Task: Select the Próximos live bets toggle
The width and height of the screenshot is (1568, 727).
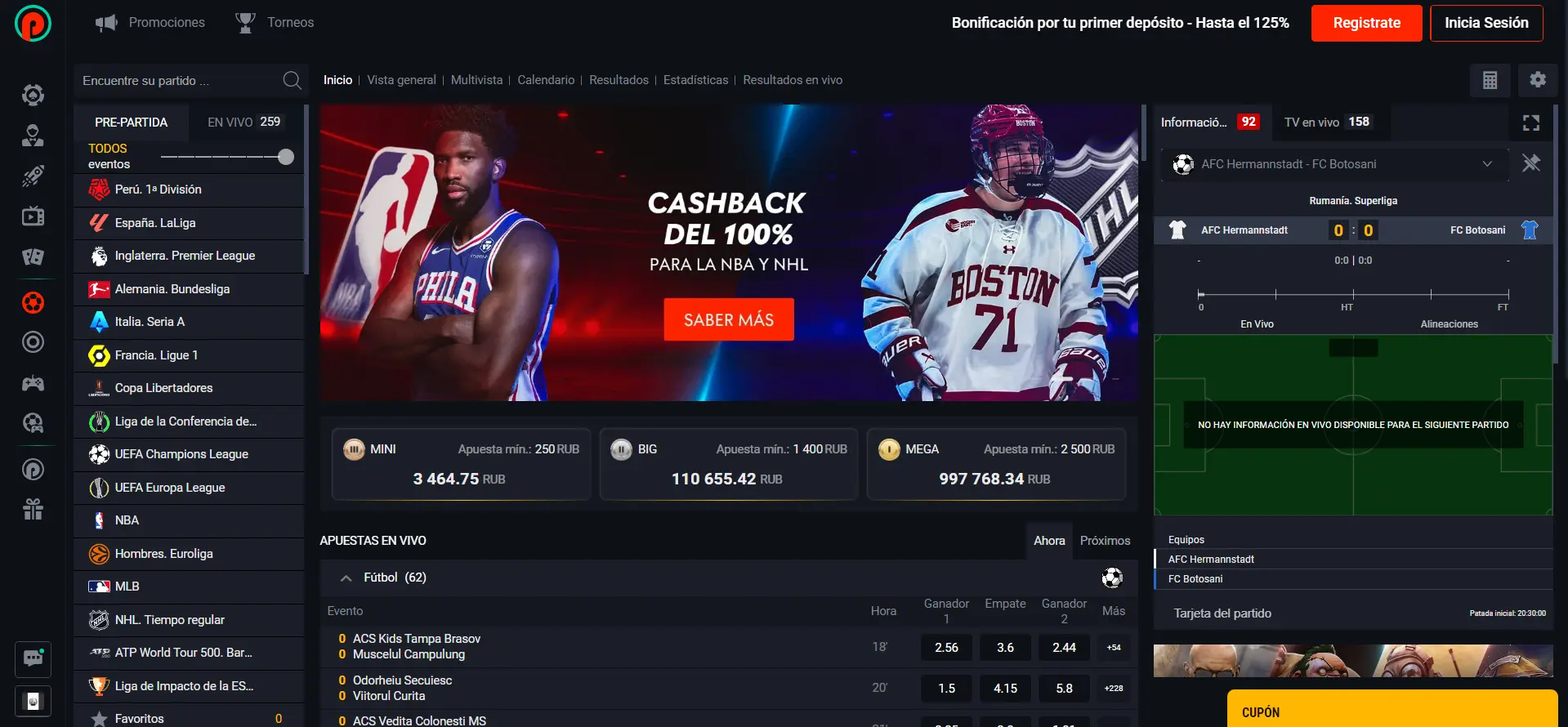Action: point(1105,541)
